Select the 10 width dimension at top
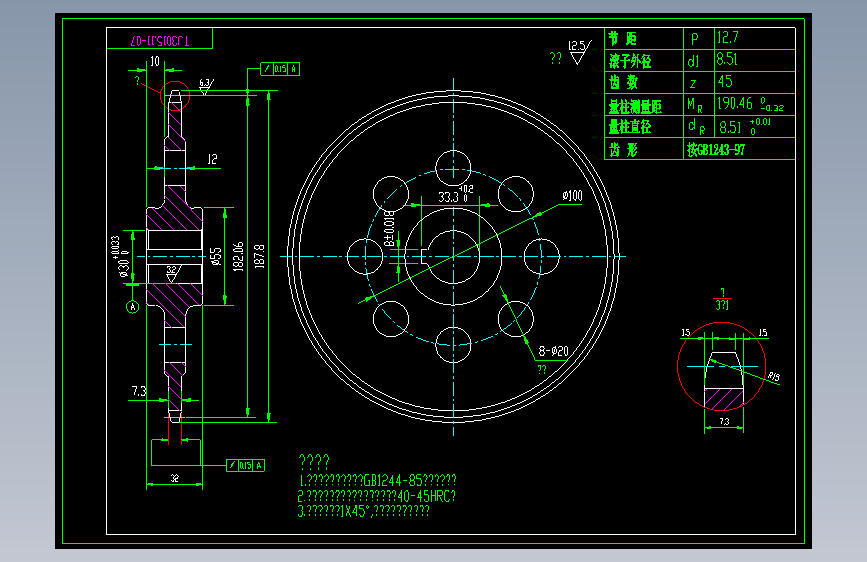 [155, 61]
